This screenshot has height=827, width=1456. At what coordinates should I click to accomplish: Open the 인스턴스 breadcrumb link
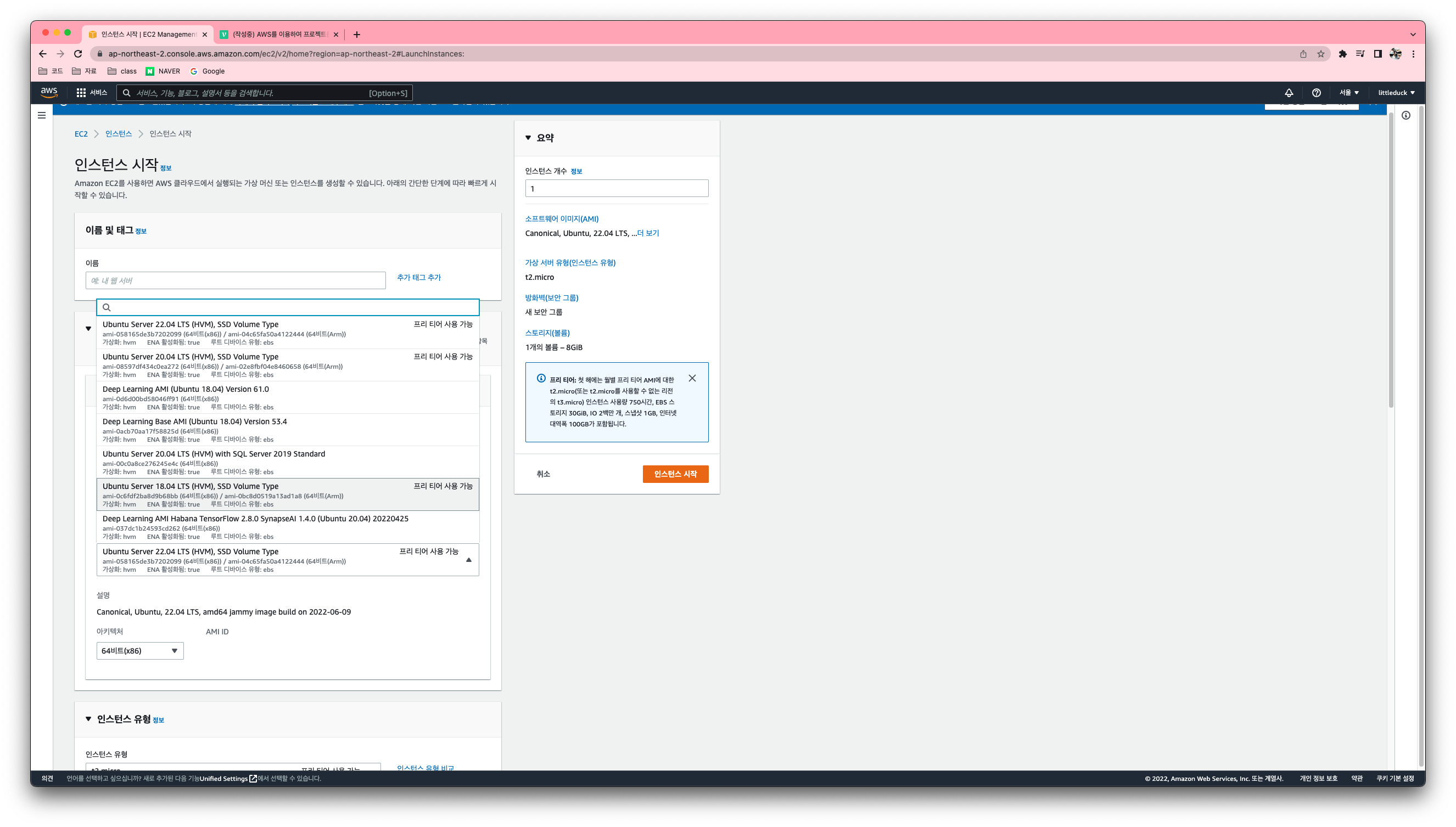118,134
